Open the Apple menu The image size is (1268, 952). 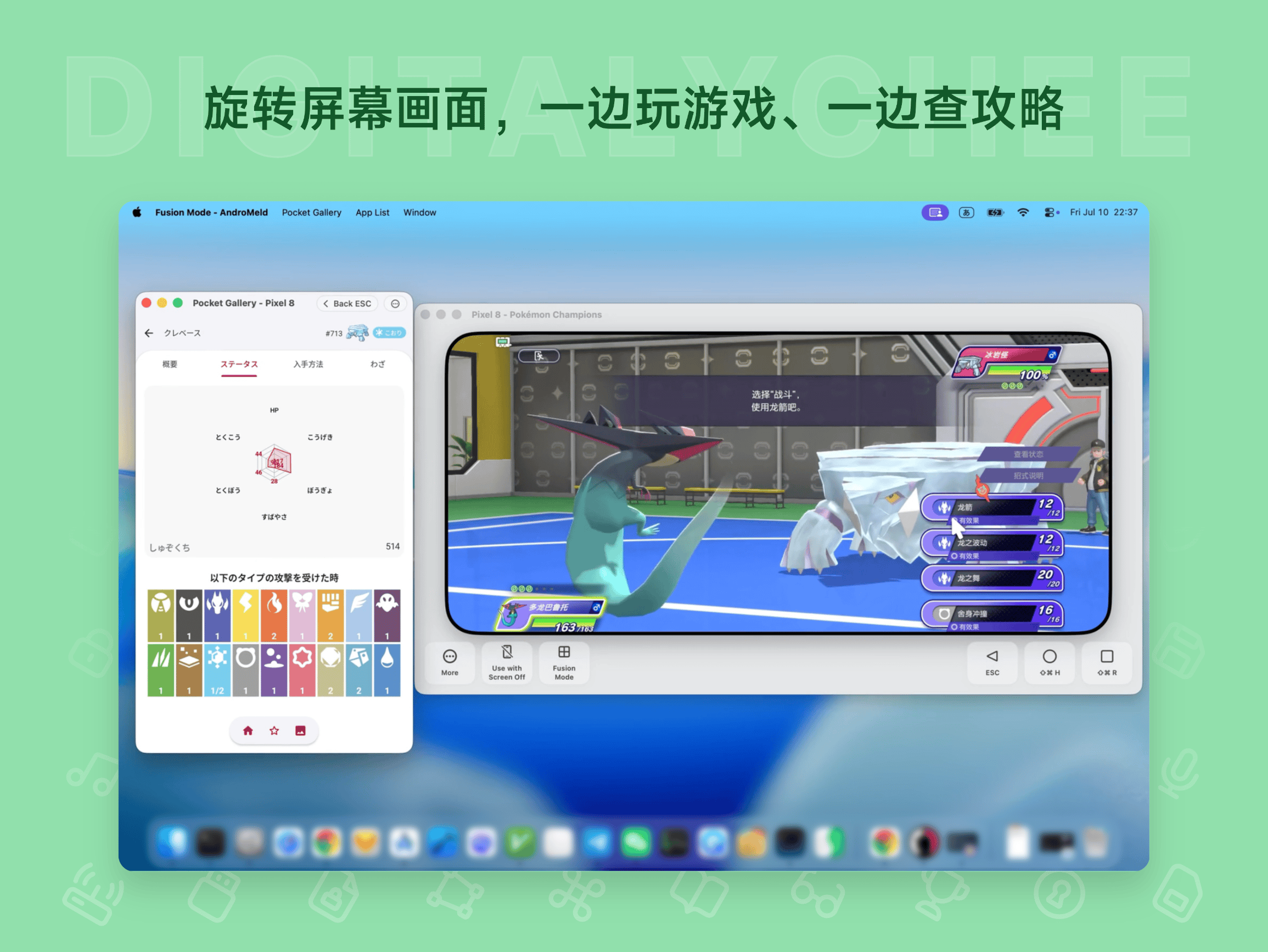pos(137,212)
